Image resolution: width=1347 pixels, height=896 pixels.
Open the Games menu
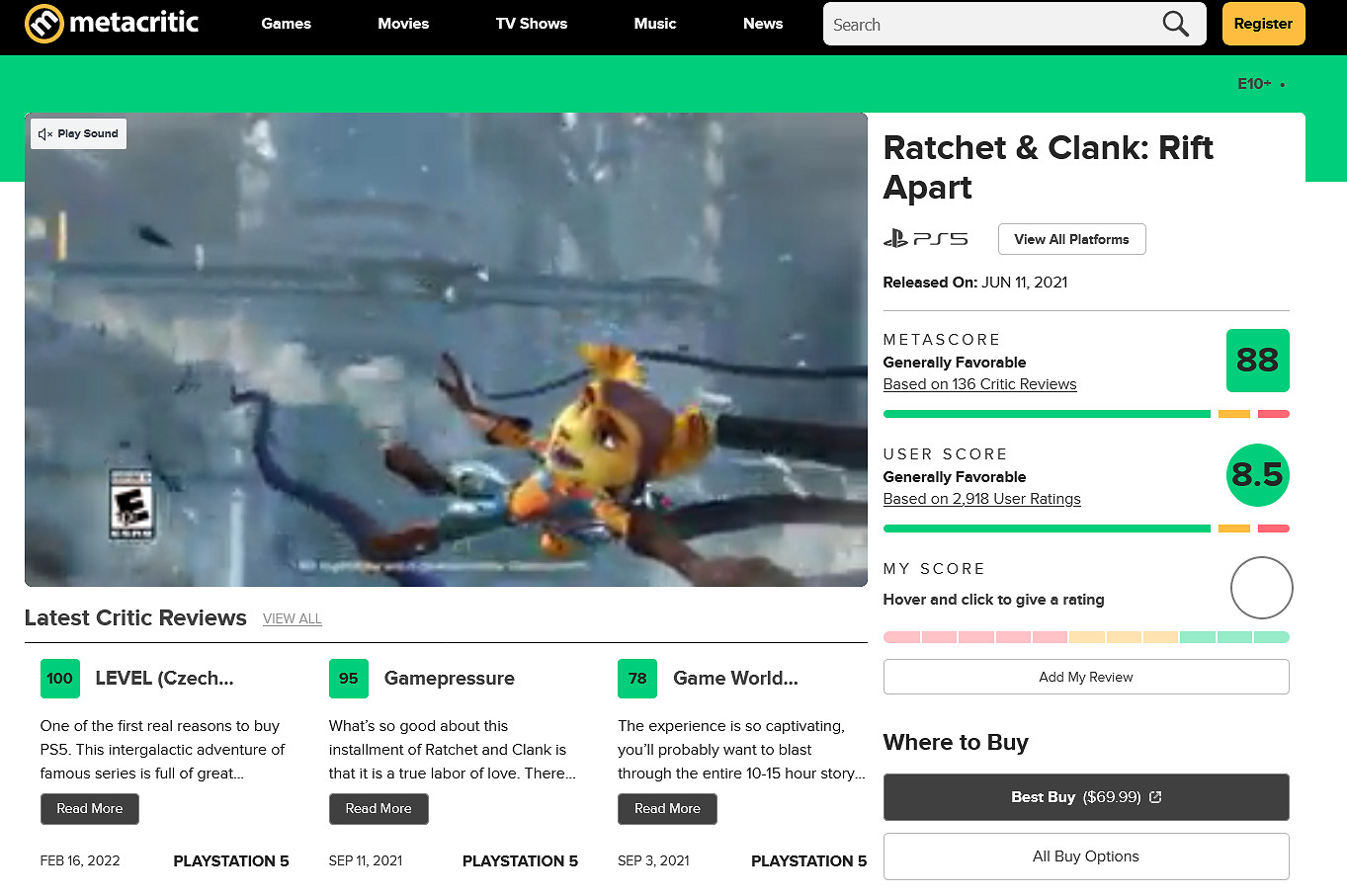pyautogui.click(x=286, y=24)
